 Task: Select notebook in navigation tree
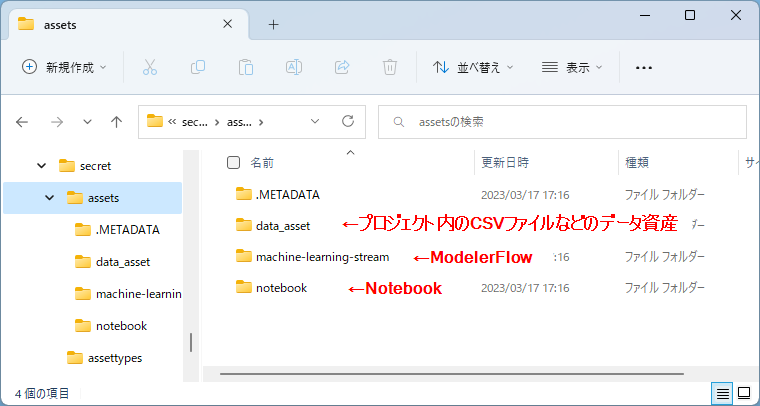point(121,326)
